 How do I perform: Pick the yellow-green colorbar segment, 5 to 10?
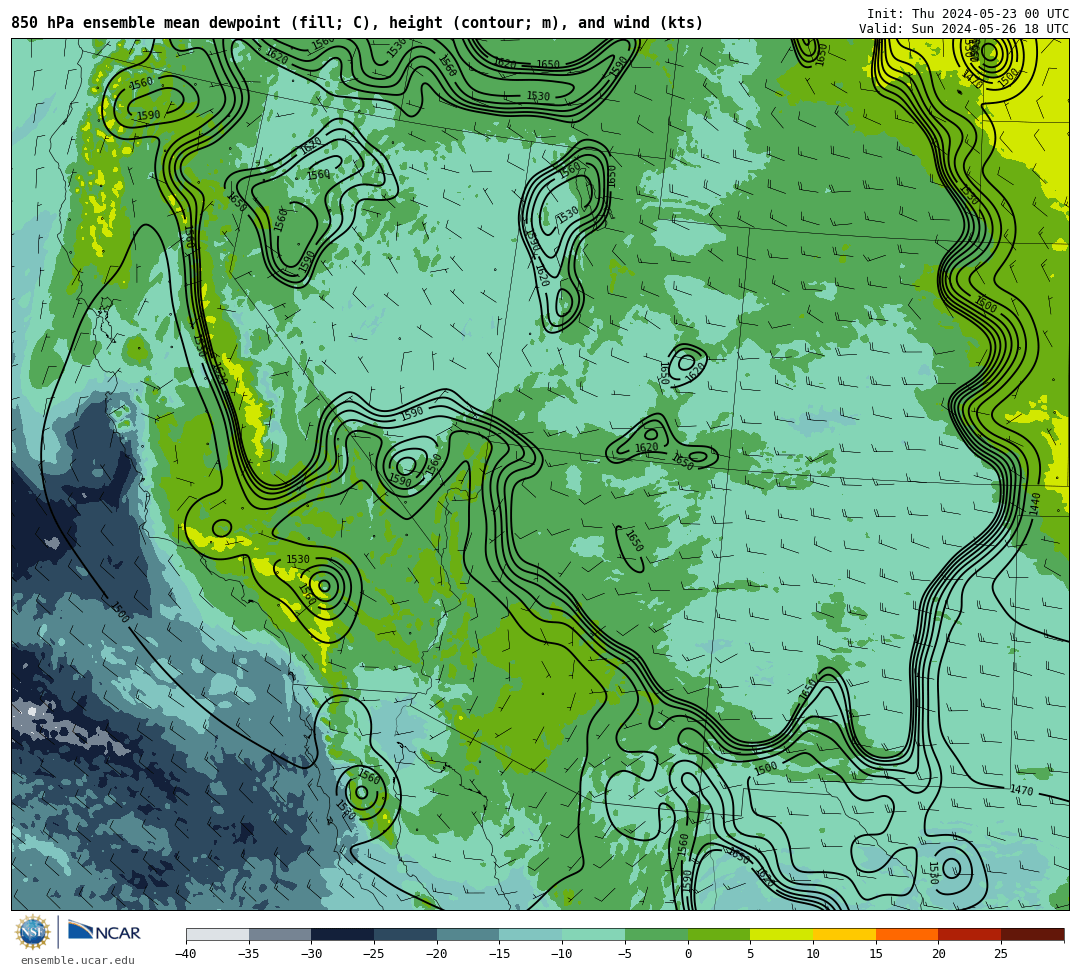click(782, 934)
